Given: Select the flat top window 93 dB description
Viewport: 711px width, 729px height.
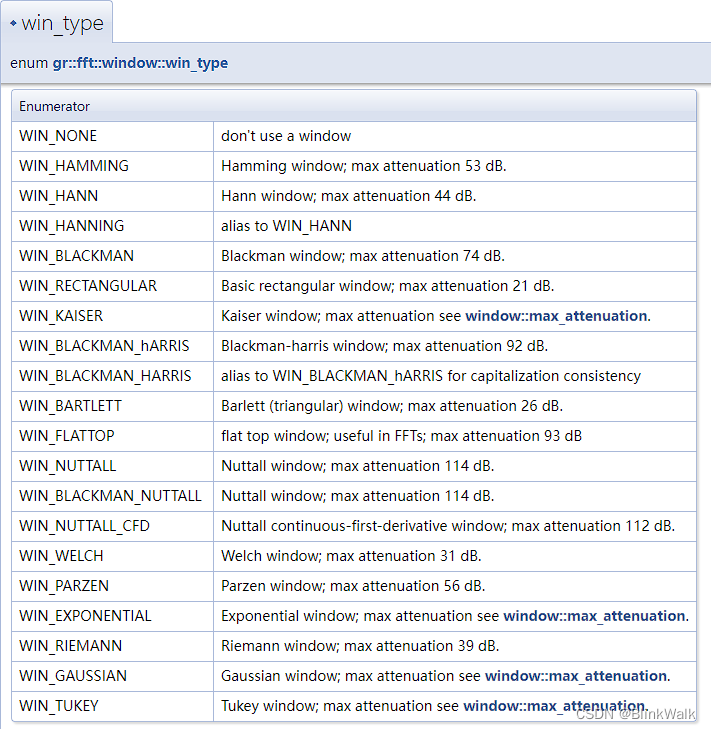Looking at the screenshot, I should coord(401,436).
